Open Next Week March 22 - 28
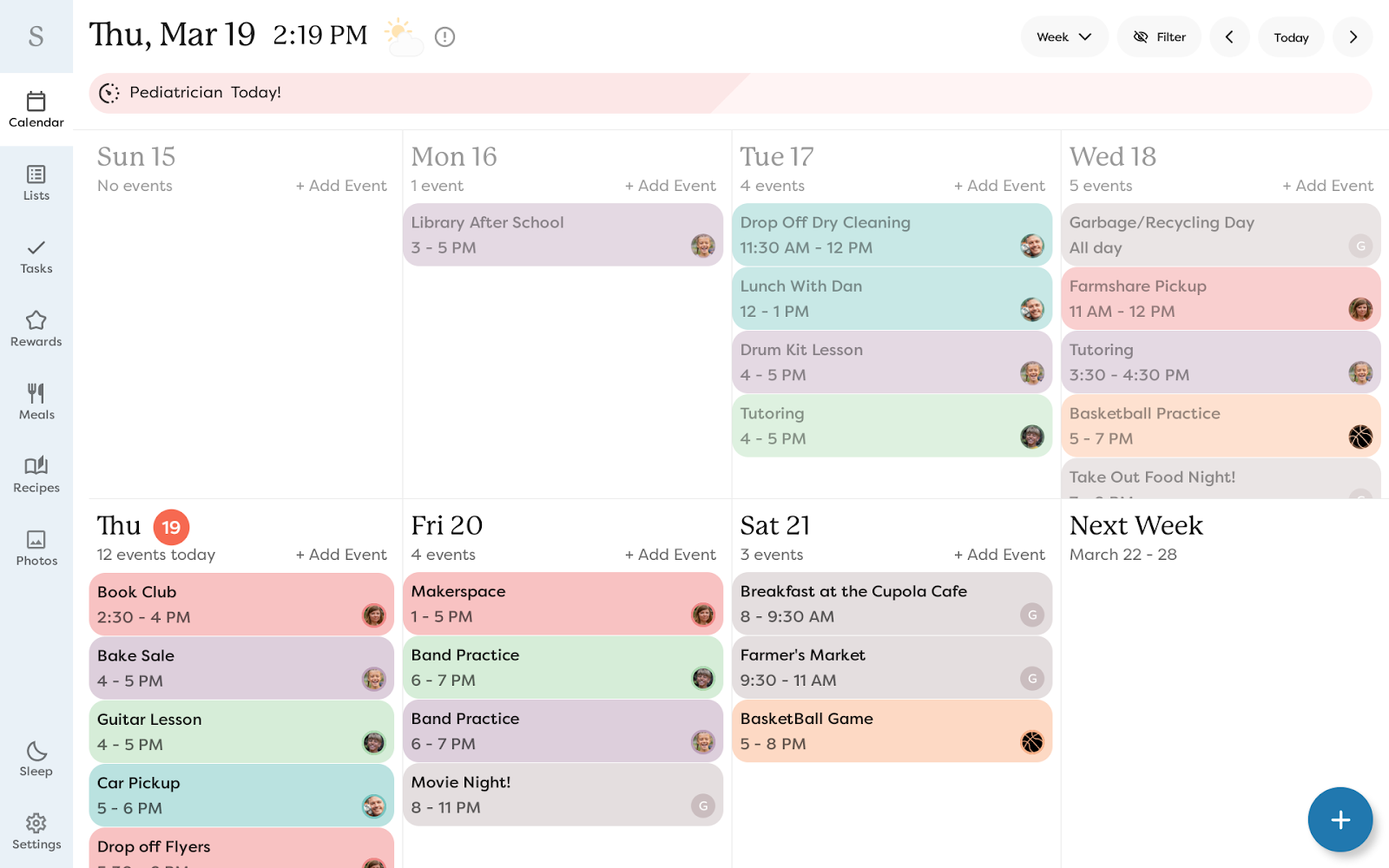Image resolution: width=1389 pixels, height=868 pixels. pos(1136,538)
